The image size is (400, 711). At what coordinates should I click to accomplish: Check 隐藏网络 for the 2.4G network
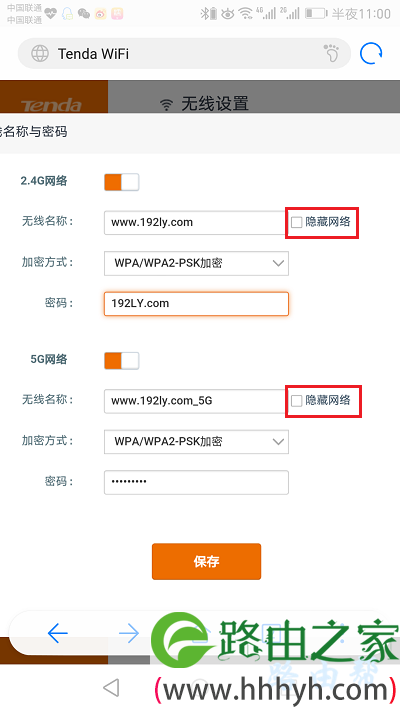coord(297,222)
